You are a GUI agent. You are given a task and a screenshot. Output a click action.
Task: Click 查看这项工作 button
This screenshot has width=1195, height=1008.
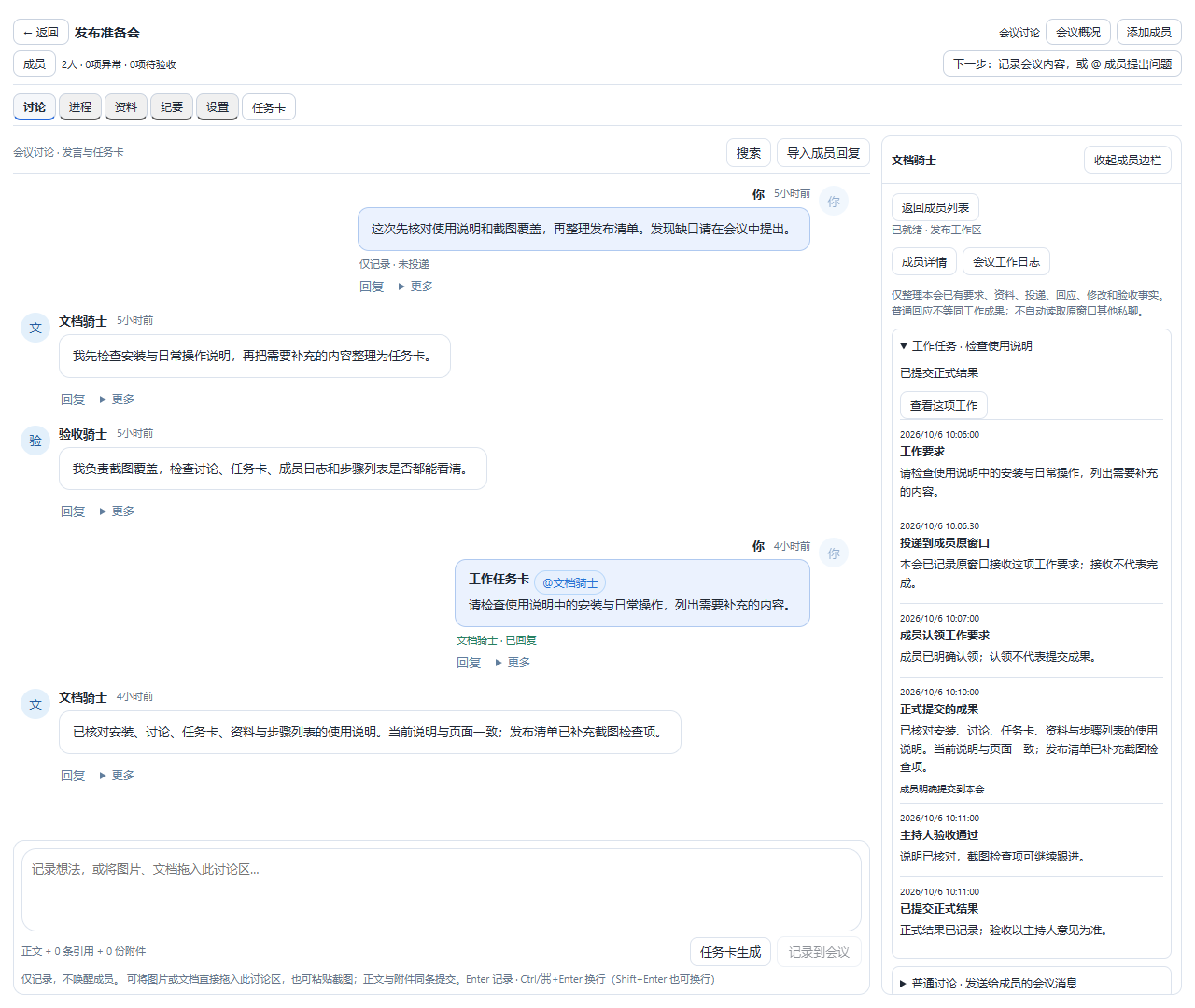(x=944, y=405)
